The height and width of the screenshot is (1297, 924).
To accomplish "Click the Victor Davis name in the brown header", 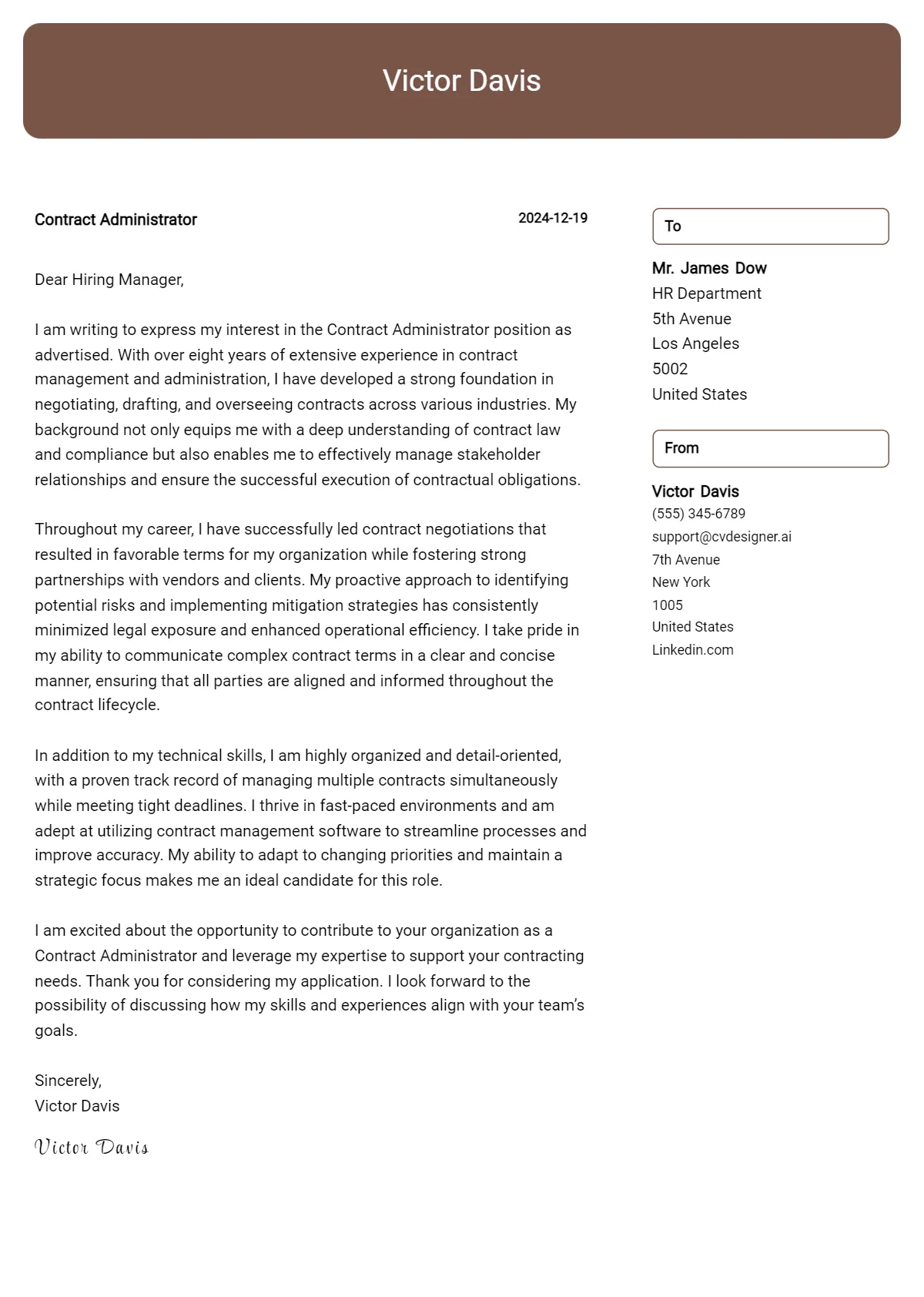I will click(x=462, y=81).
